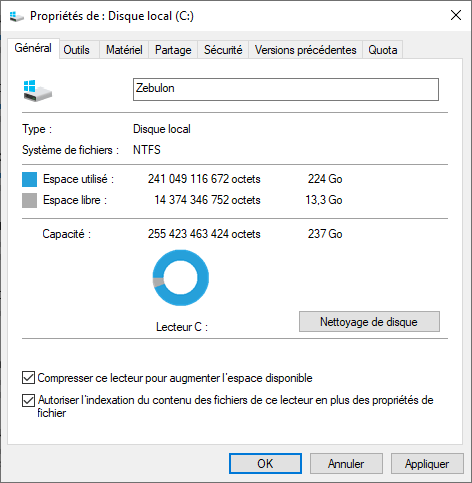Select the Général tab
The image size is (472, 483).
[x=33, y=48]
